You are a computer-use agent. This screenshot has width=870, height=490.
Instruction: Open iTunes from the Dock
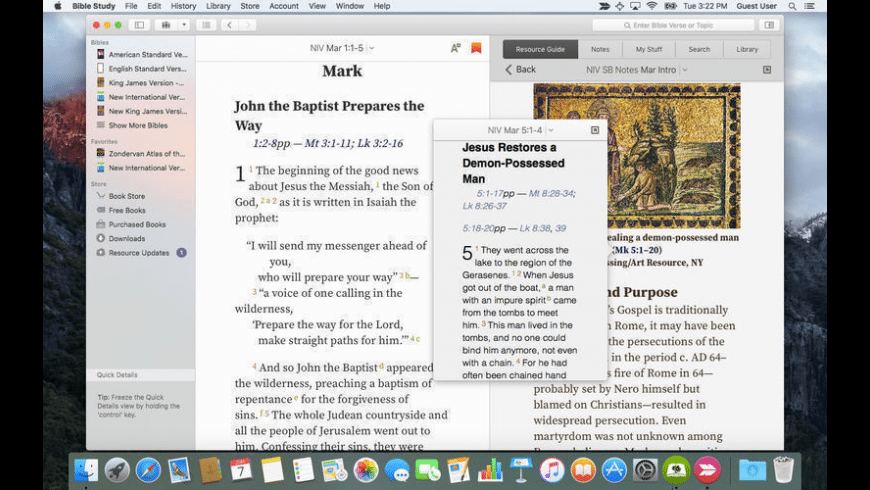click(x=552, y=471)
